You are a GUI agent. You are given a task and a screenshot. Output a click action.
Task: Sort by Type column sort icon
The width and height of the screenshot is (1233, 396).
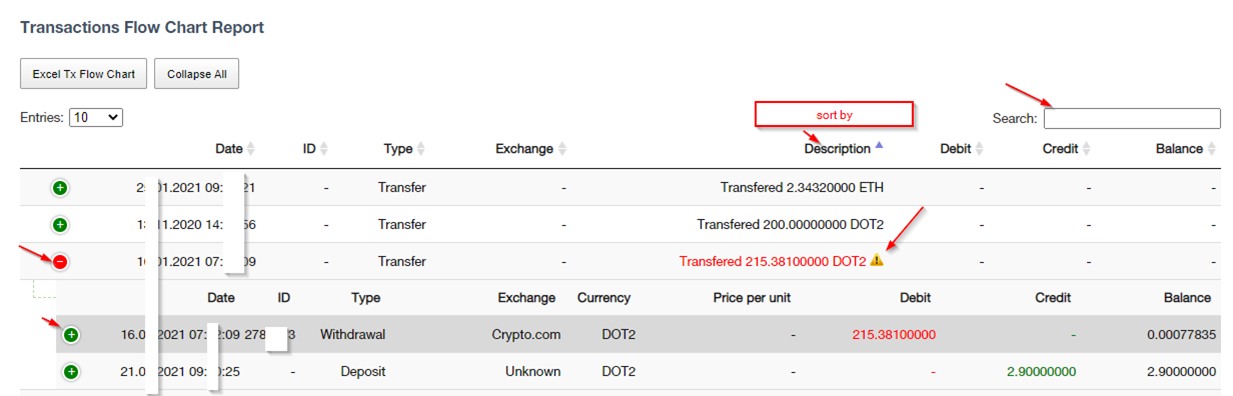point(421,149)
